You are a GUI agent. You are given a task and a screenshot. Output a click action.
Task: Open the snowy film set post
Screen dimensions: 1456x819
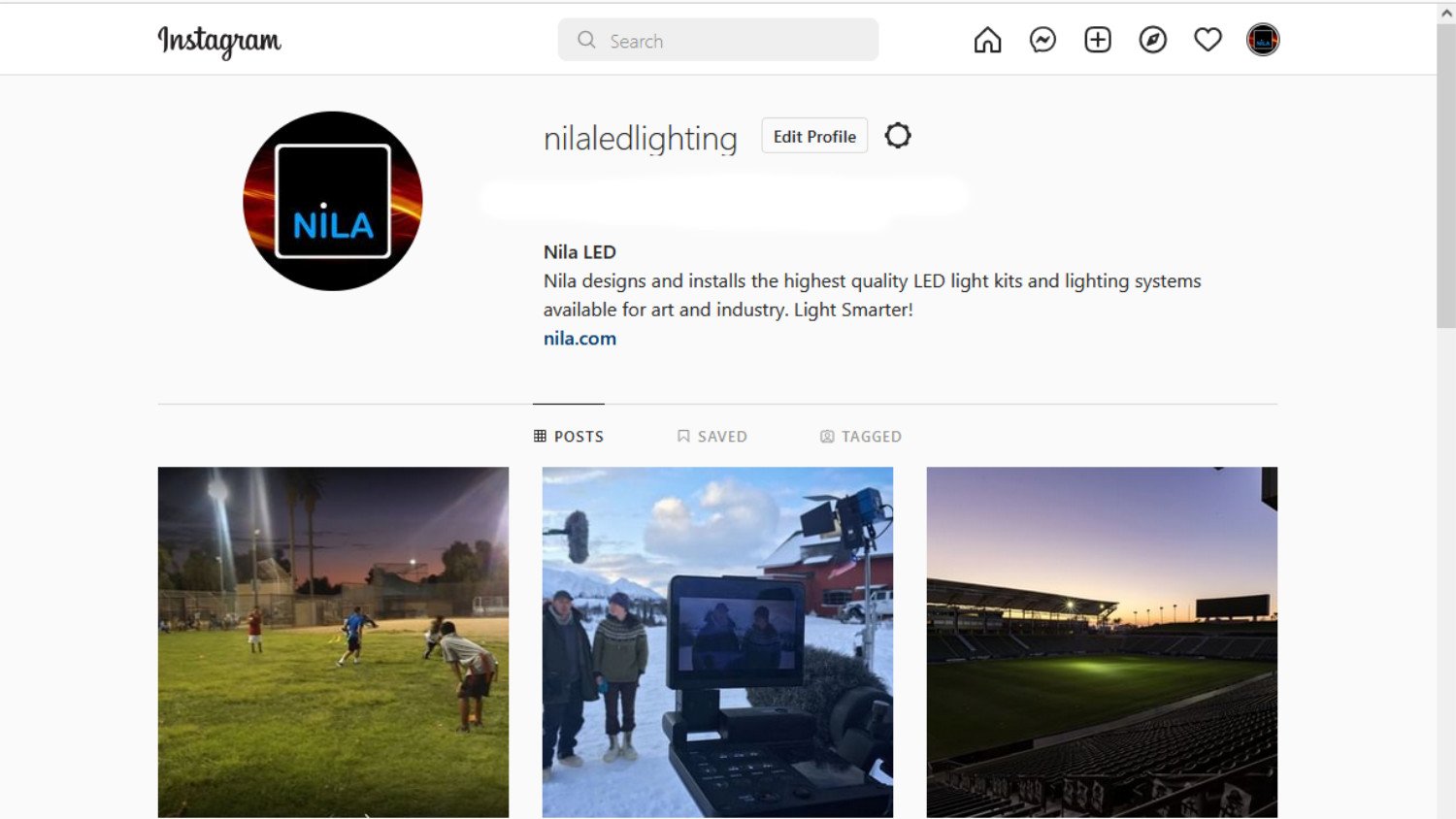point(717,642)
